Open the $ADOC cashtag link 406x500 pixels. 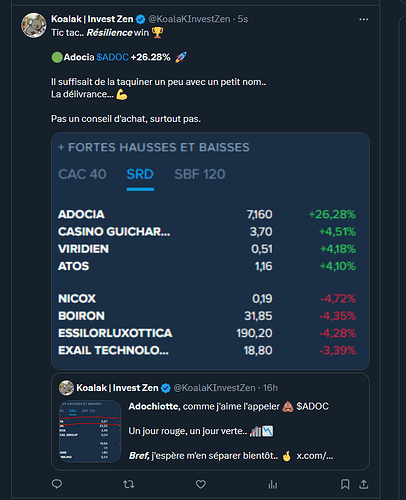(112, 57)
